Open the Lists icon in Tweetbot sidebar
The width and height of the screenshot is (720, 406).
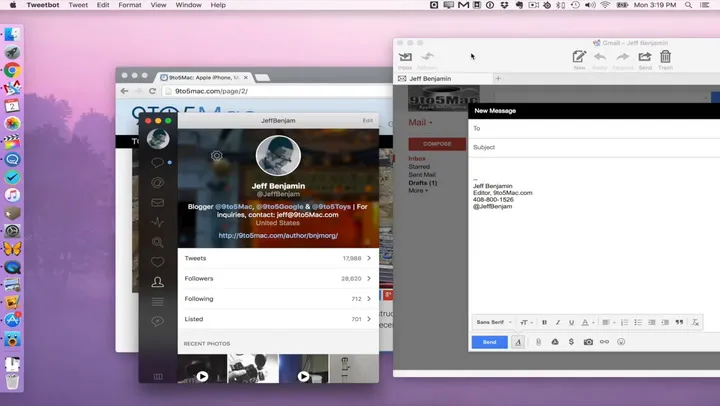point(157,301)
